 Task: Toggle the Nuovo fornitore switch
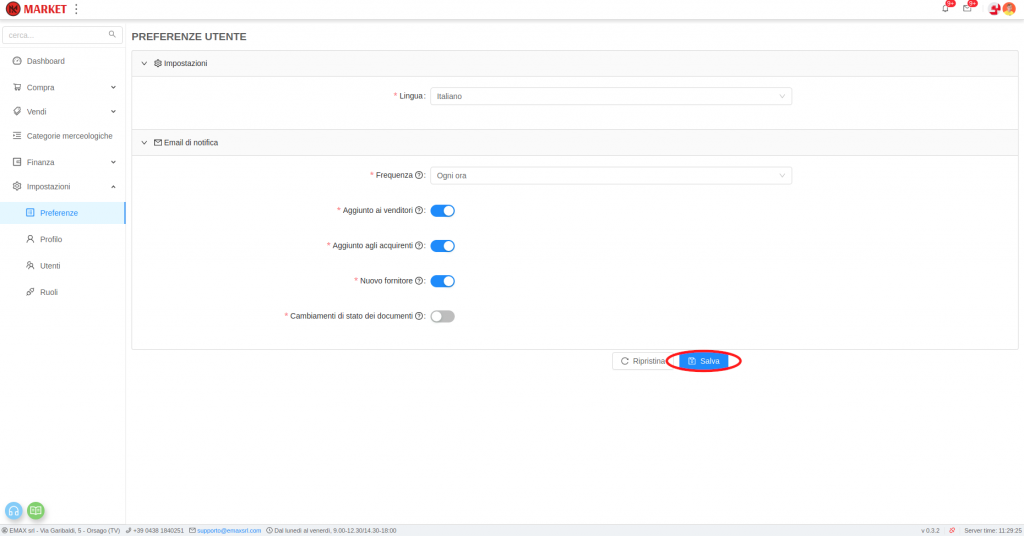pos(442,281)
